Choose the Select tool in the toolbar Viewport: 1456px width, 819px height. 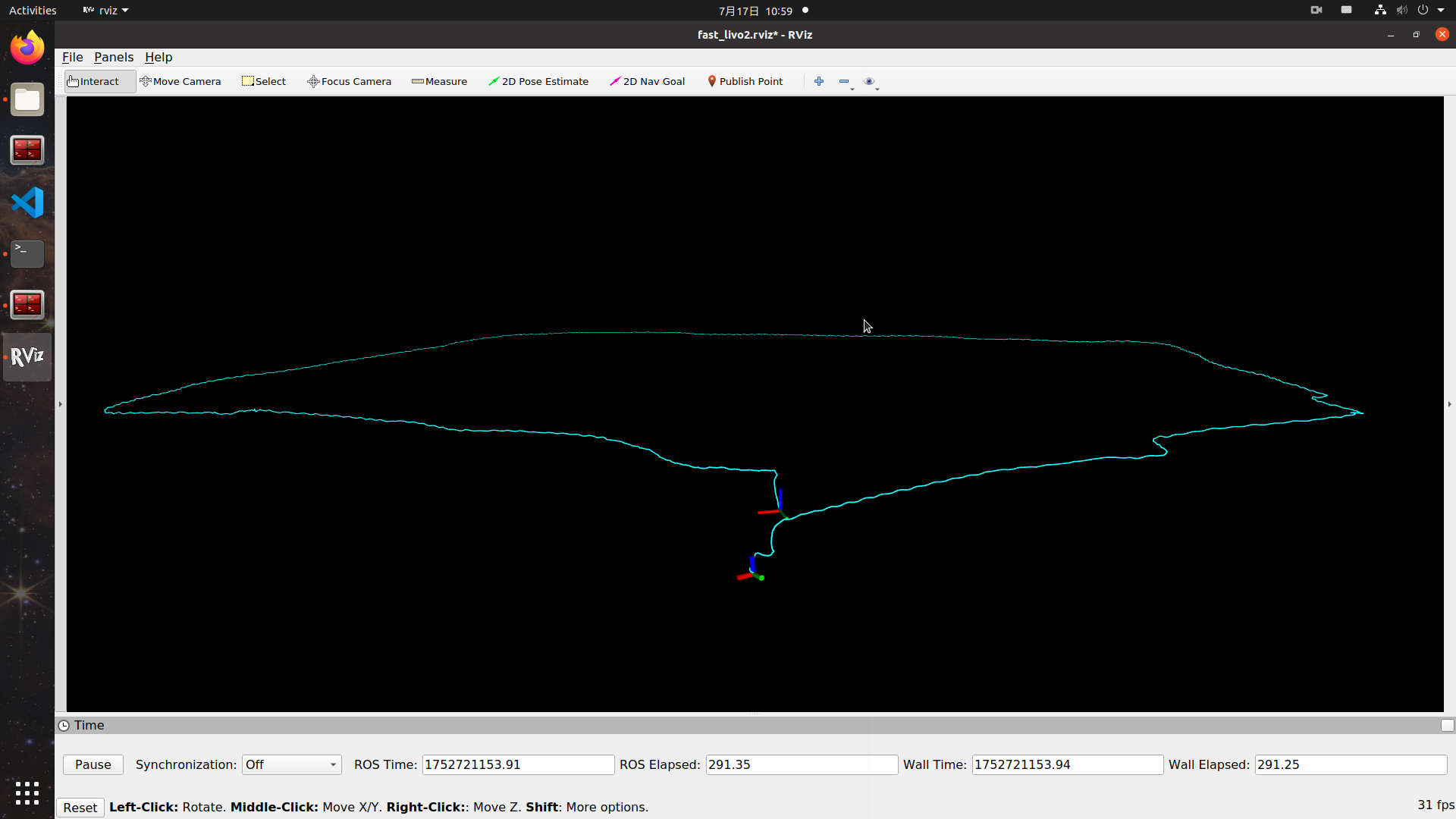(264, 81)
